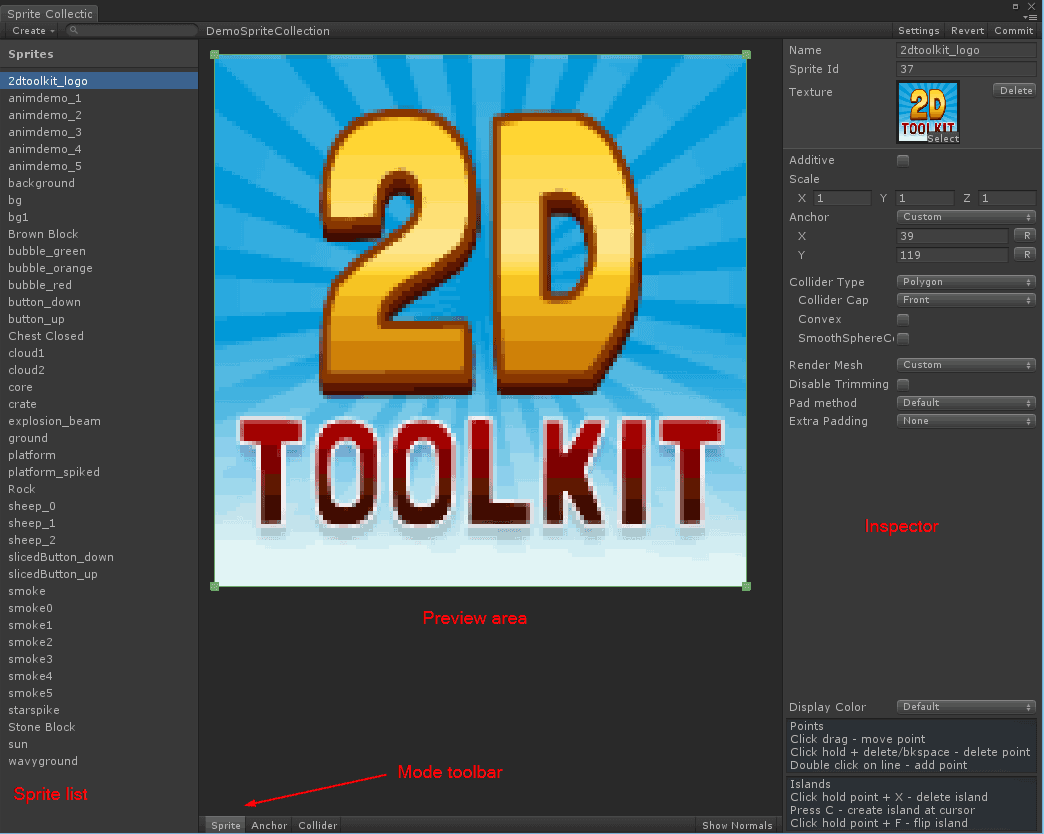
Task: Open the Settings panel
Action: [918, 31]
